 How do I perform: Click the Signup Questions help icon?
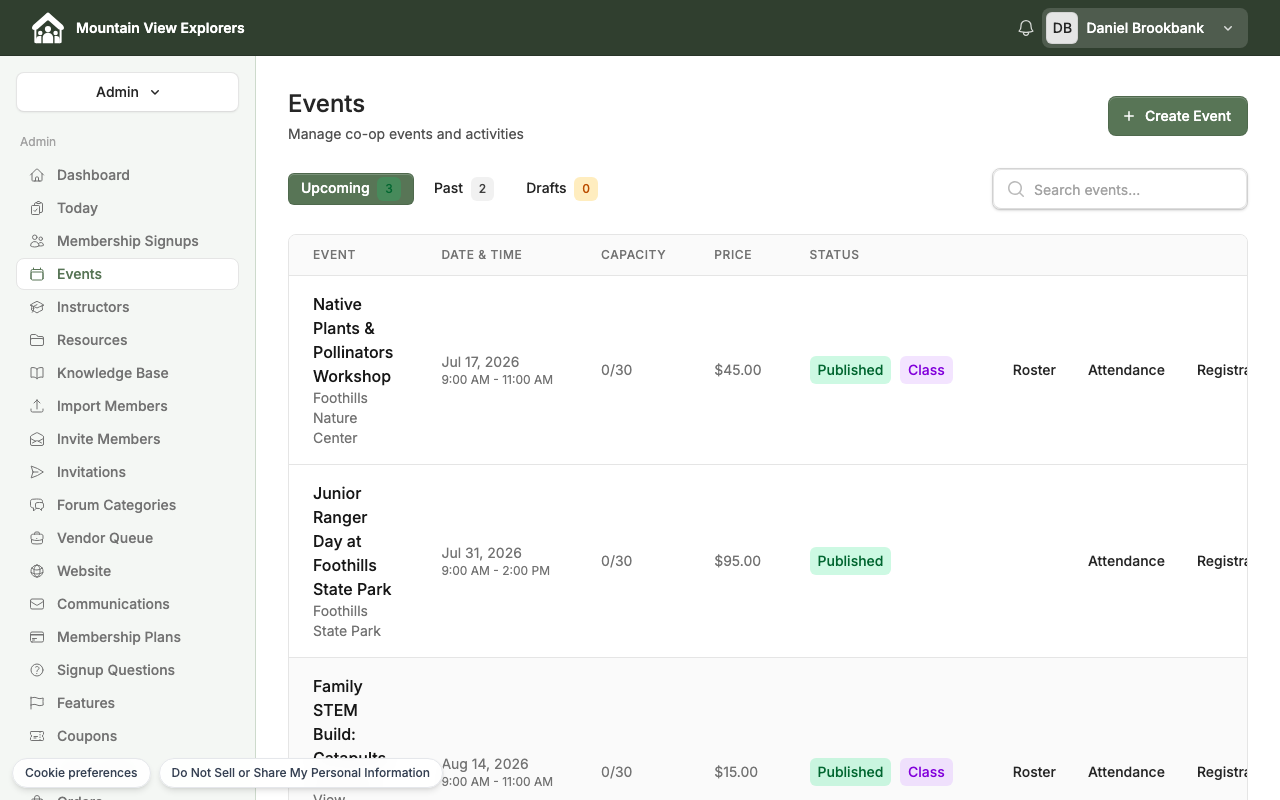click(37, 670)
